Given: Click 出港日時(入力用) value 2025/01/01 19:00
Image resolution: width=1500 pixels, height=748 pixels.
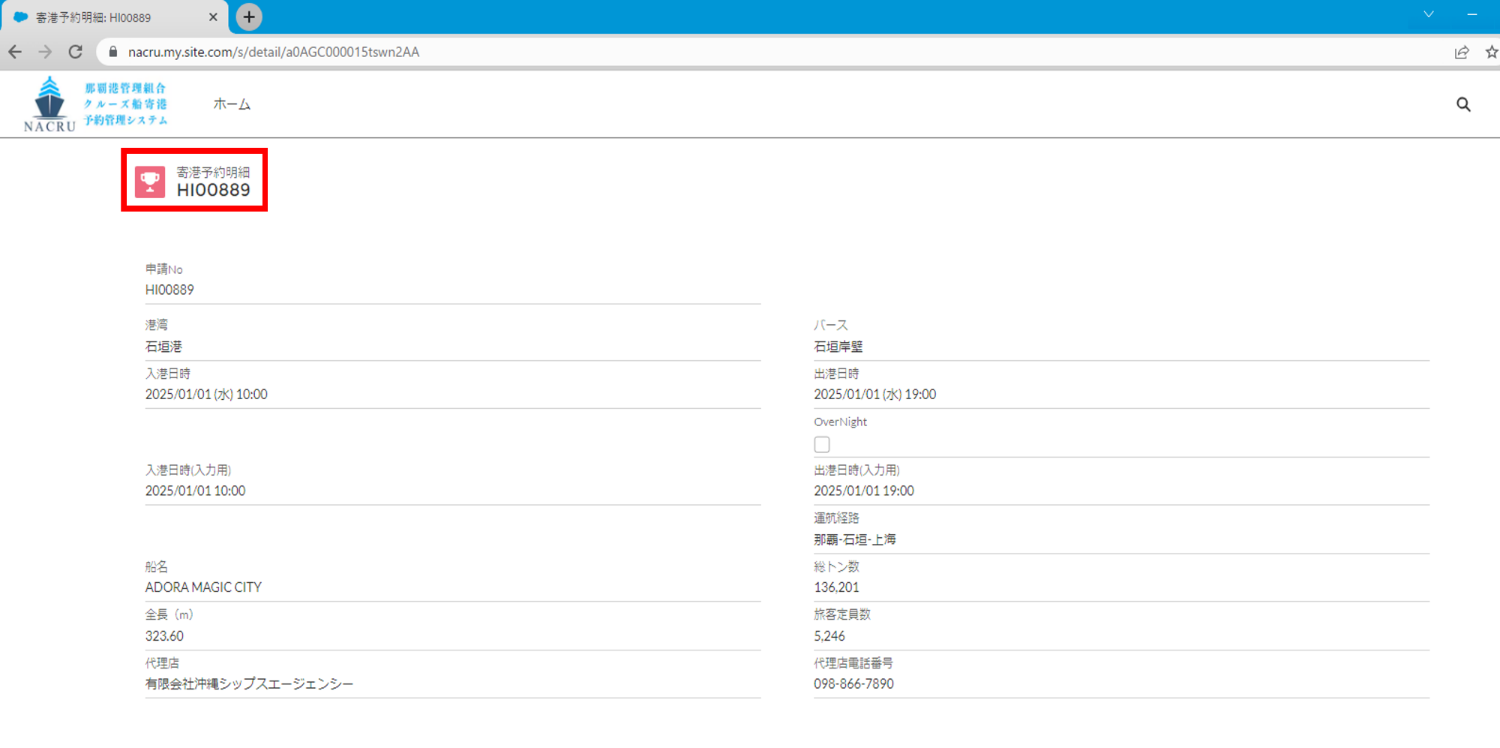Looking at the screenshot, I should (864, 491).
